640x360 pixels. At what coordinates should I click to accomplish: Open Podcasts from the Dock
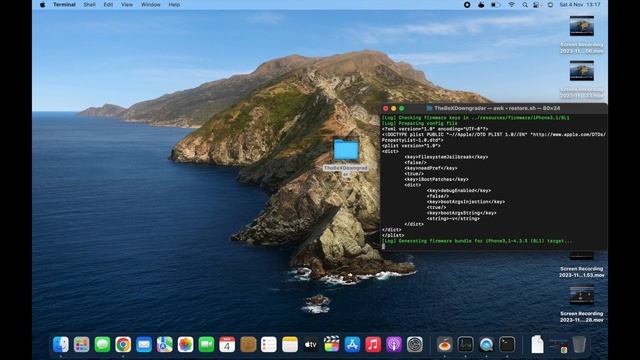[394, 344]
